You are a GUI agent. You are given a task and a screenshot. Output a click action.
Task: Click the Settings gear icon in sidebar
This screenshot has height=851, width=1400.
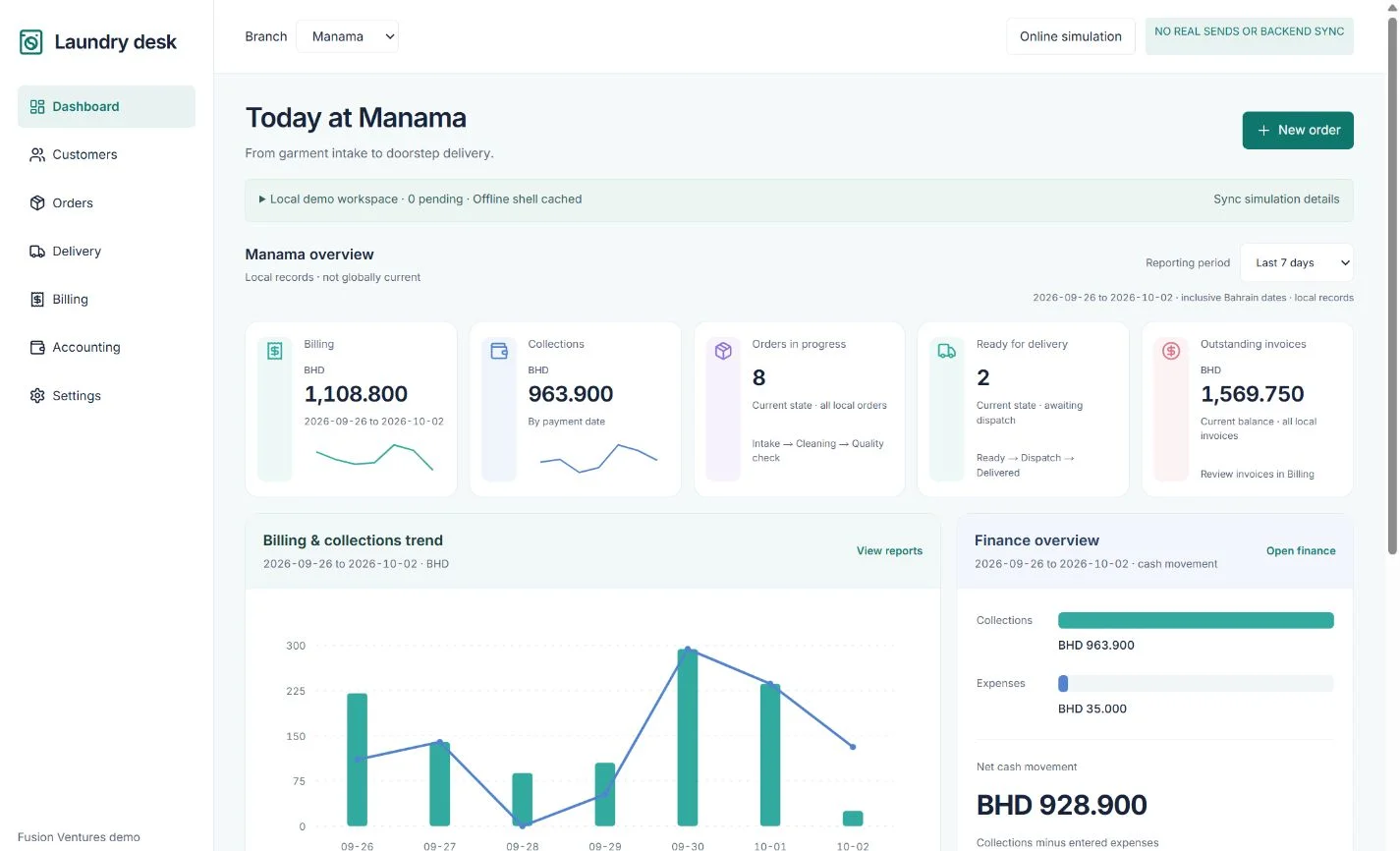(x=37, y=395)
